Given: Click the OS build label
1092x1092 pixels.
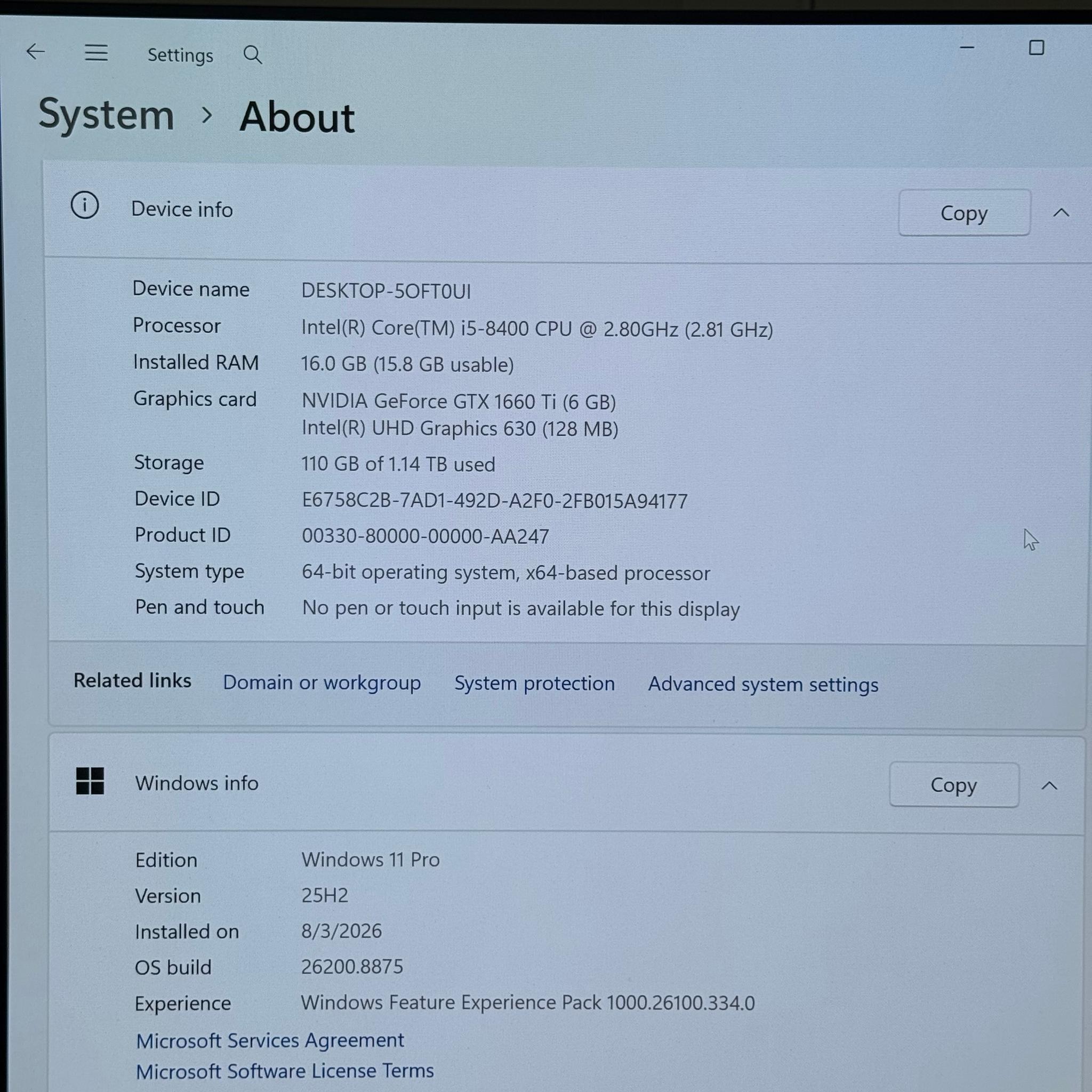Looking at the screenshot, I should (173, 967).
